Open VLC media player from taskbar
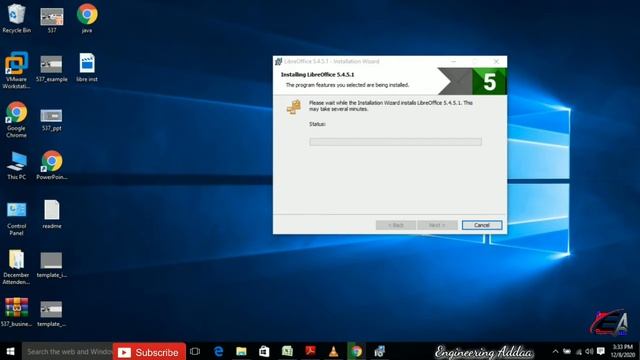The width and height of the screenshot is (640, 360). pos(333,351)
